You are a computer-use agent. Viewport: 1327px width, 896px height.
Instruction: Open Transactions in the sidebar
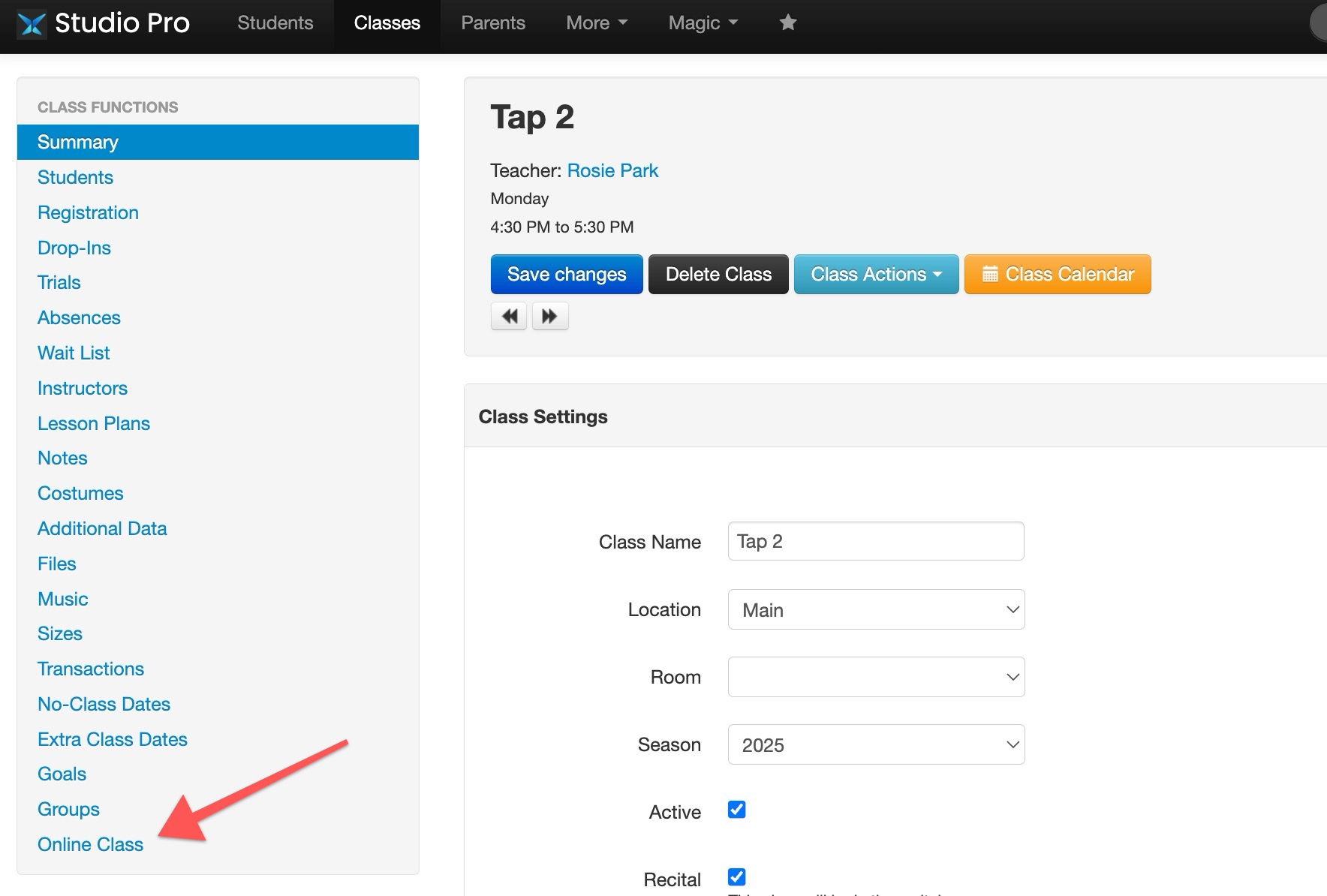(91, 669)
